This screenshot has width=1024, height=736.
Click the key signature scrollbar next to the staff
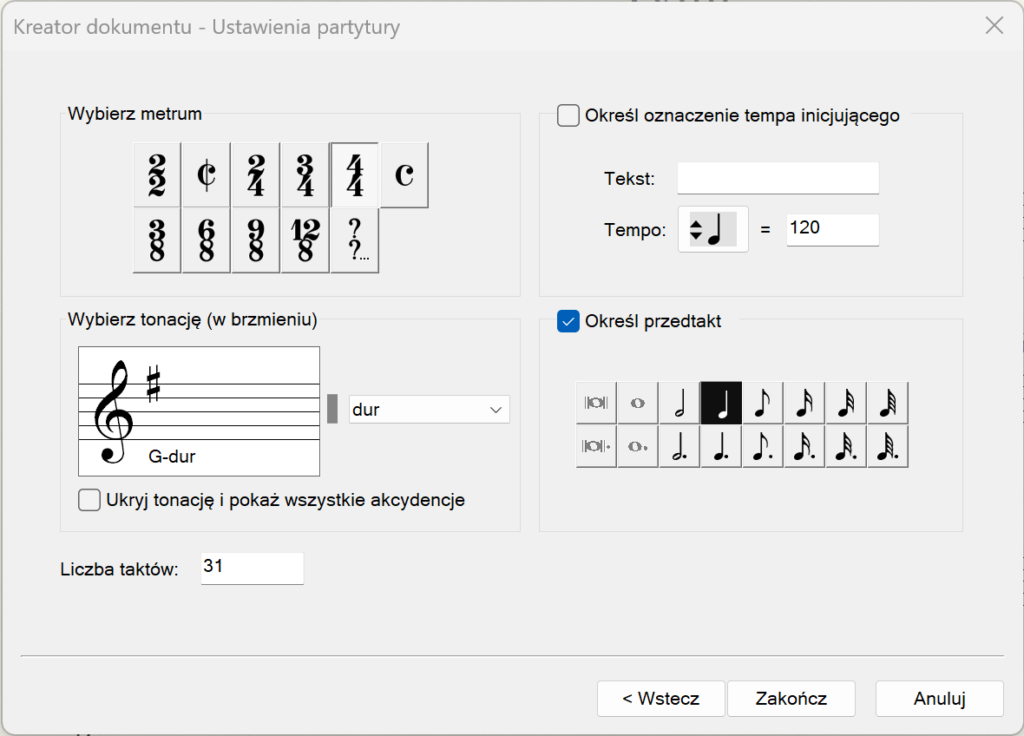(333, 409)
